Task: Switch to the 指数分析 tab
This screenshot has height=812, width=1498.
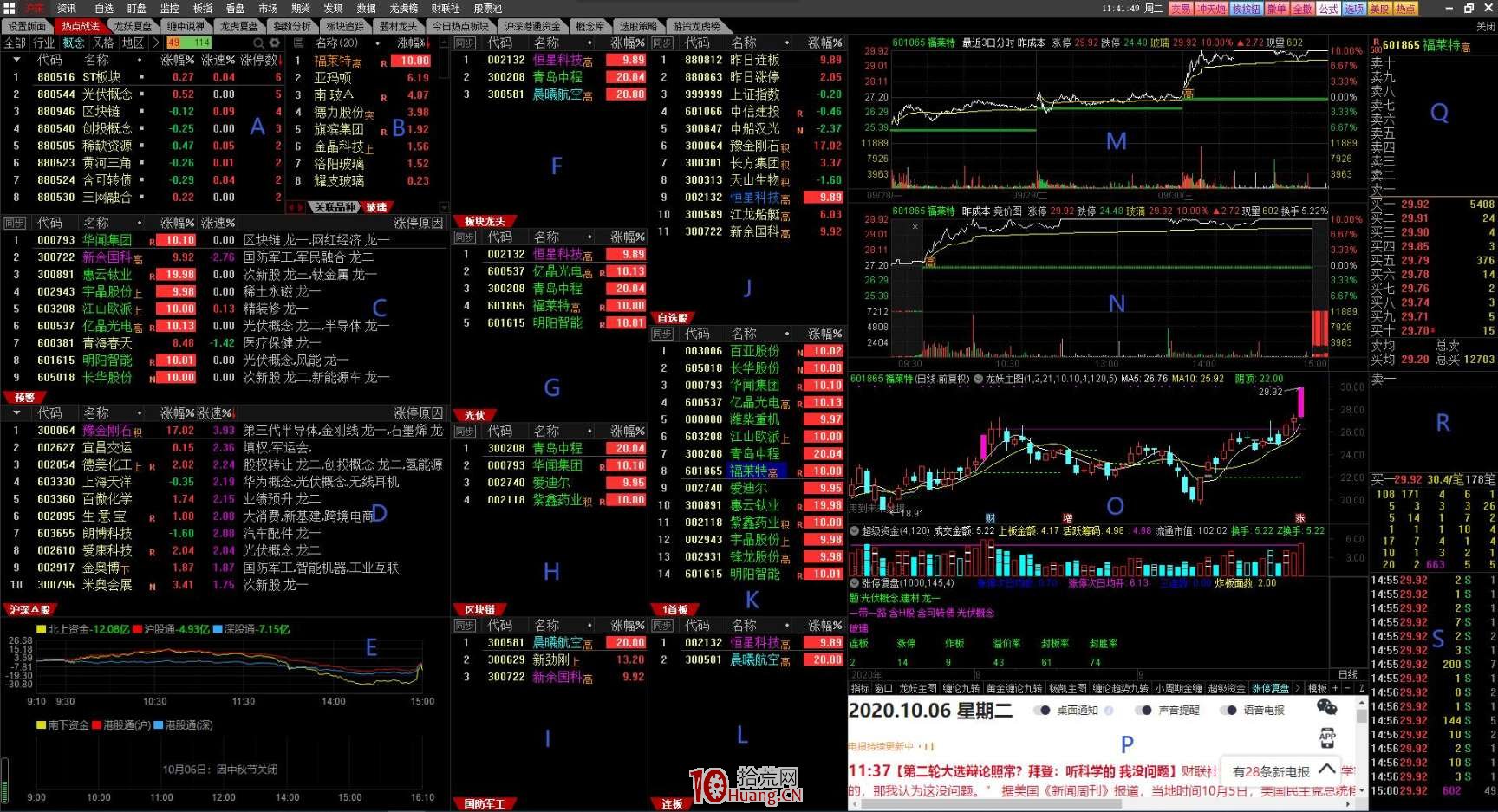Action: click(292, 26)
